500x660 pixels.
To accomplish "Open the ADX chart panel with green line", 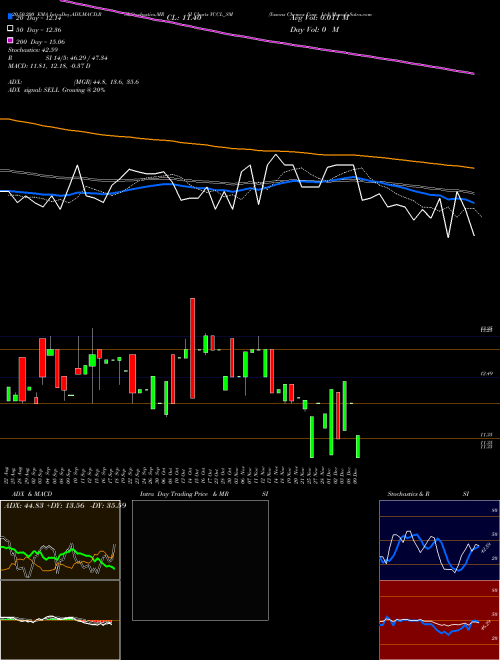I will point(60,540).
